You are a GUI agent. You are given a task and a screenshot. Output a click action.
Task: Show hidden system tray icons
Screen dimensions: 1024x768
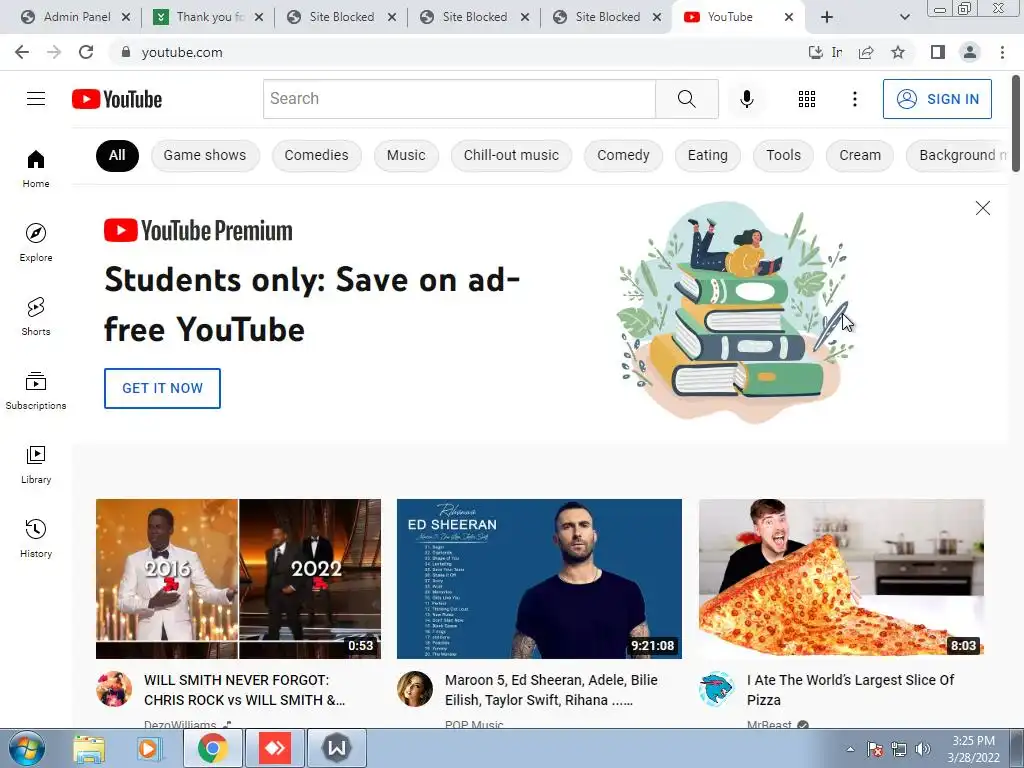(850, 749)
